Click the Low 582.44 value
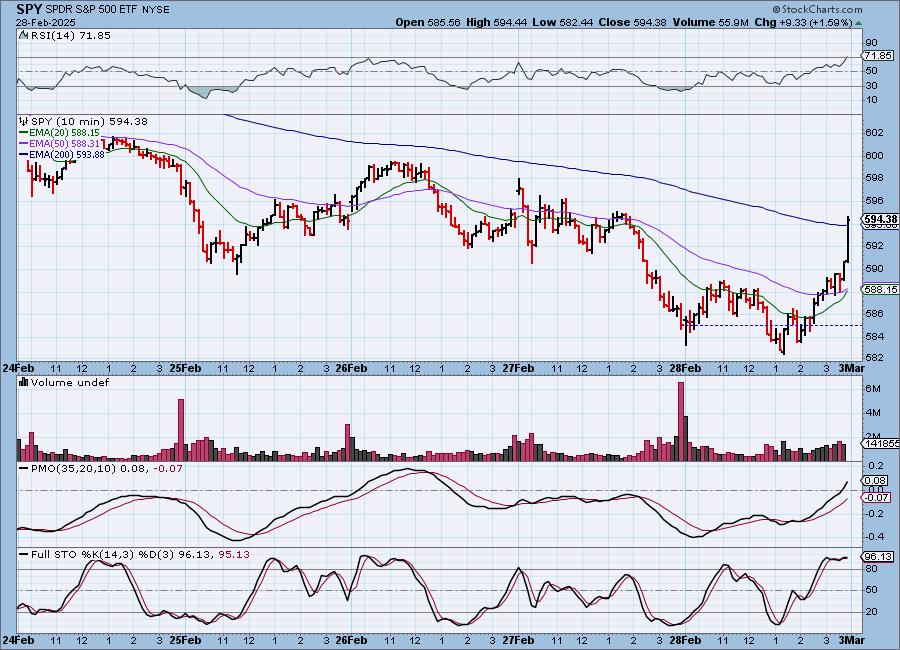900x650 pixels. (x=562, y=22)
